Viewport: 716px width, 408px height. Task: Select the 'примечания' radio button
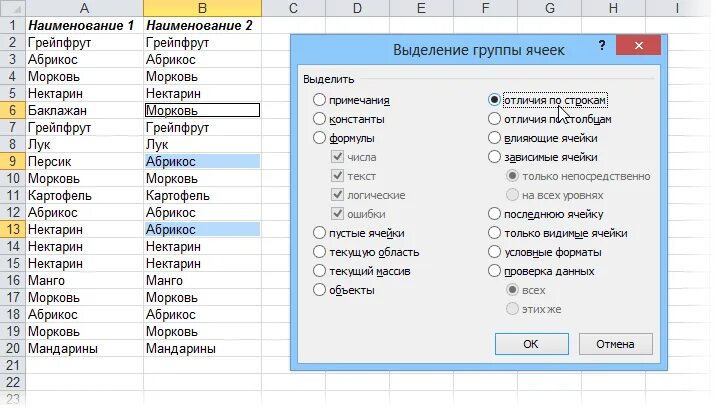click(x=319, y=100)
